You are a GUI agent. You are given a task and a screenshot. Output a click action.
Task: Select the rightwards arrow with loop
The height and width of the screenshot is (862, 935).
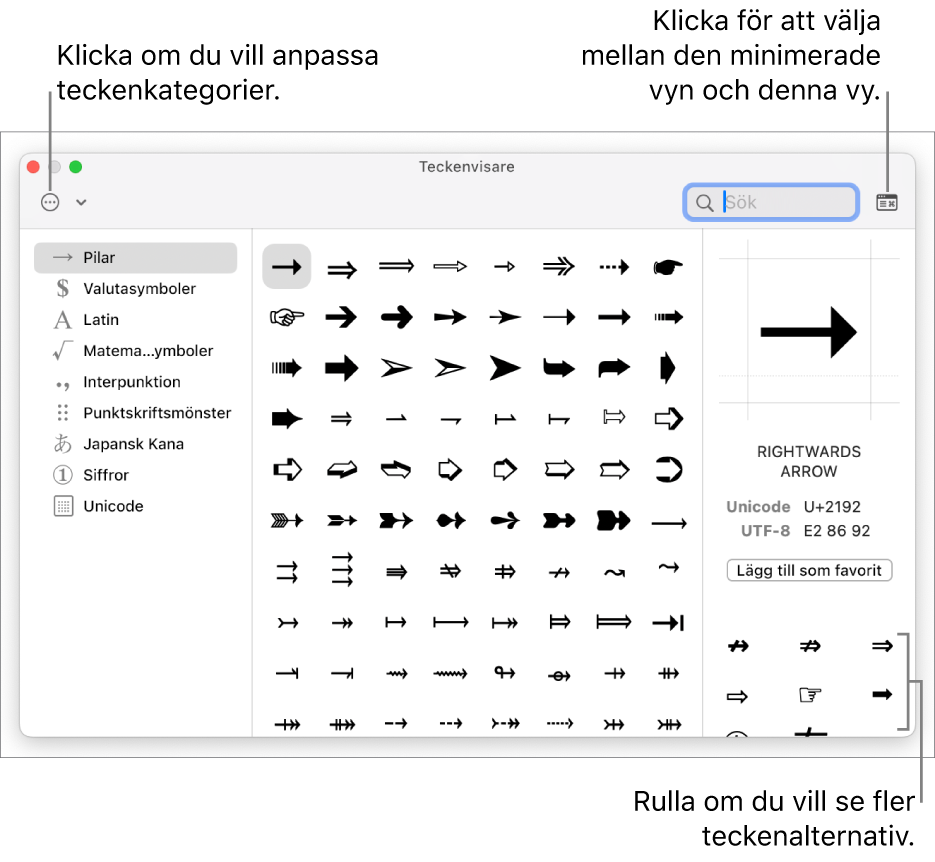[x=505, y=673]
